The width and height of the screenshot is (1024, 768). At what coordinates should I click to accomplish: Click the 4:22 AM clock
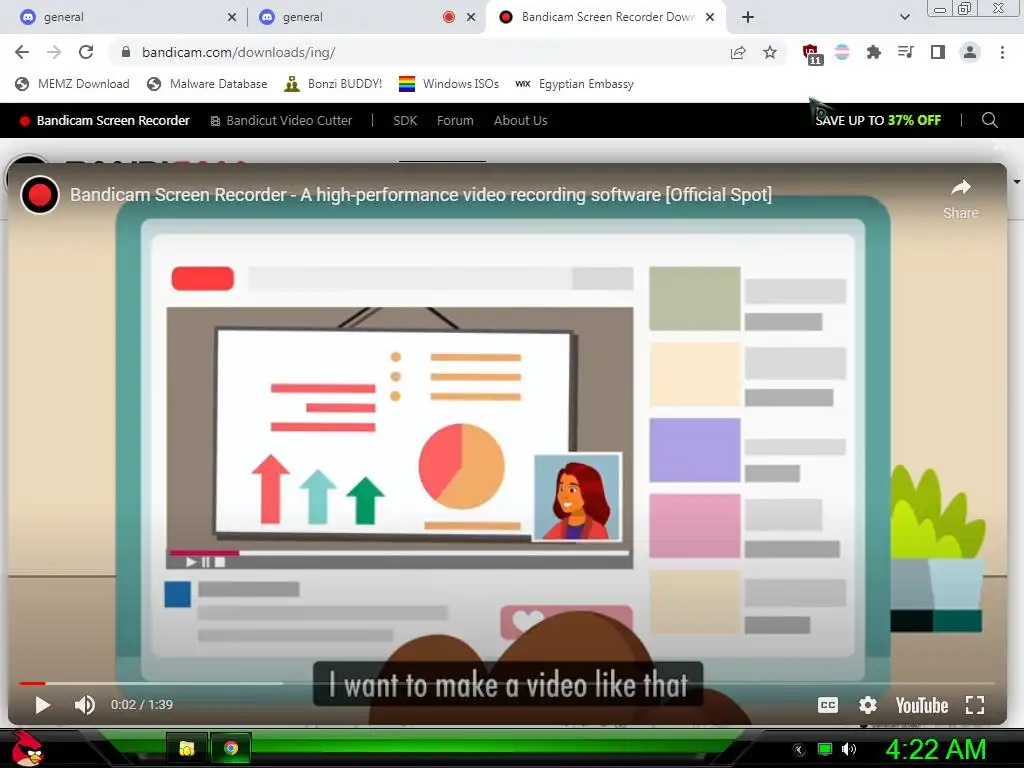pyautogui.click(x=936, y=750)
